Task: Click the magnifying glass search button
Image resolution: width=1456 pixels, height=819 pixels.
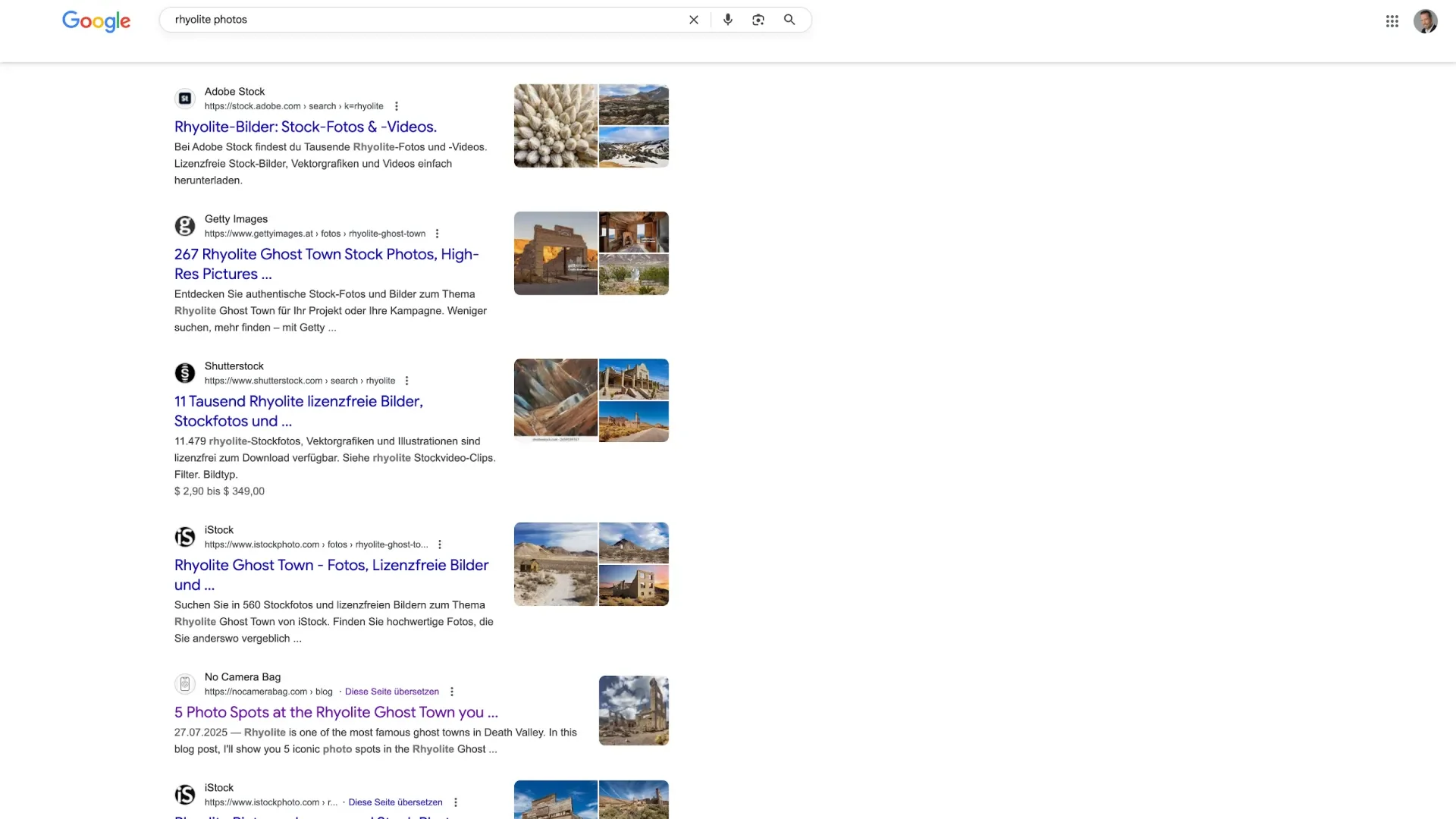Action: coord(789,20)
